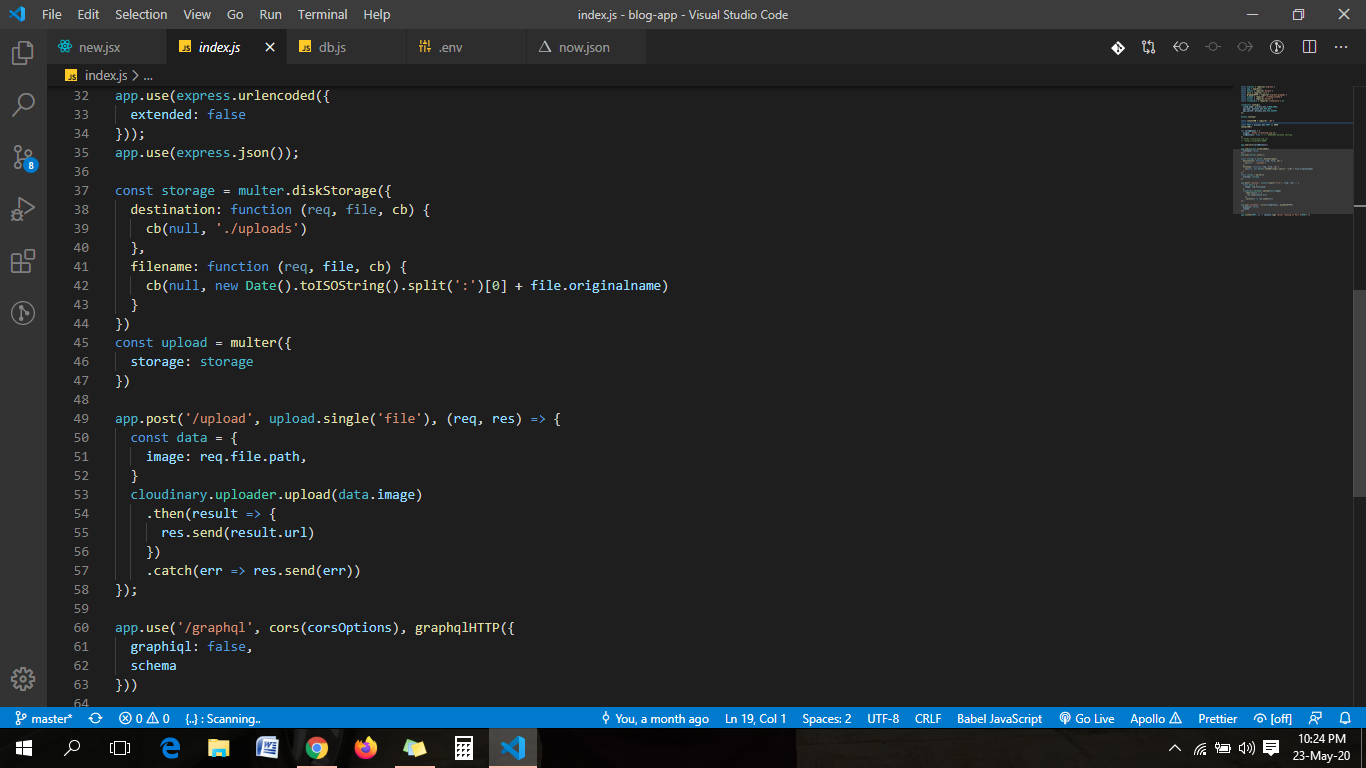Open the errors and warnings count
Image resolution: width=1366 pixels, height=768 pixels.
(x=144, y=718)
